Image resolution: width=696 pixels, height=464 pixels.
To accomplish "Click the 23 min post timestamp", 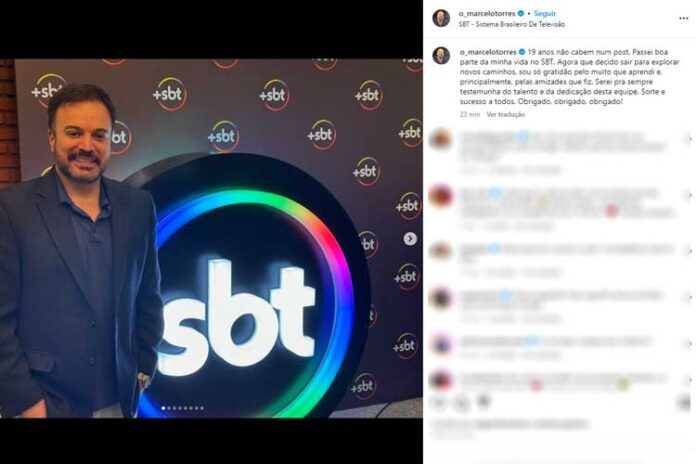I will 470,115.
